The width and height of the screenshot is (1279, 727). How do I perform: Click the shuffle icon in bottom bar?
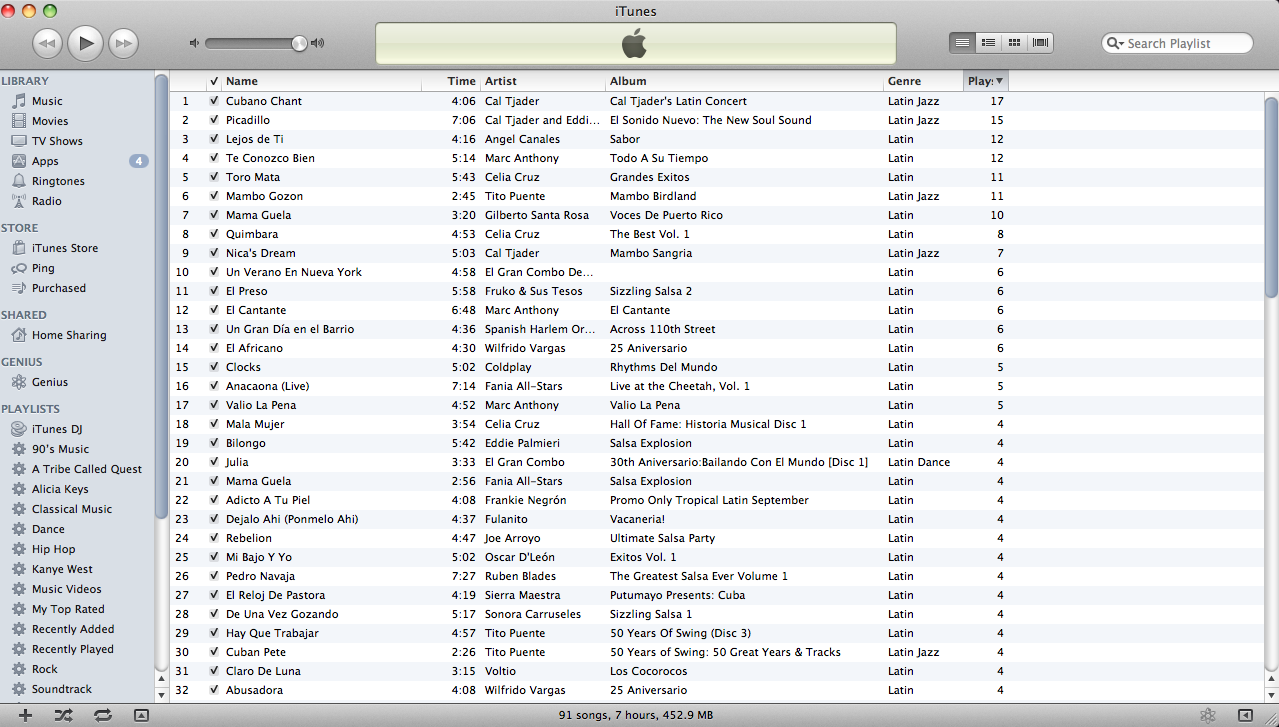point(63,715)
